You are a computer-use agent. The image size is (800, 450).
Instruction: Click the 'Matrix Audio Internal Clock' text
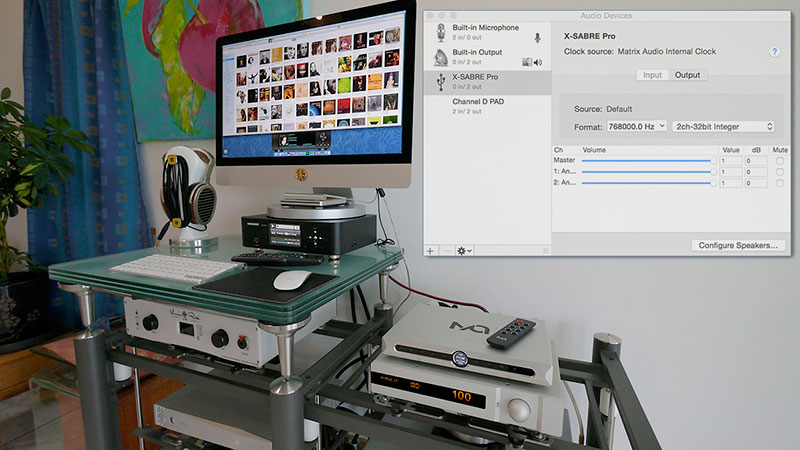[666, 52]
